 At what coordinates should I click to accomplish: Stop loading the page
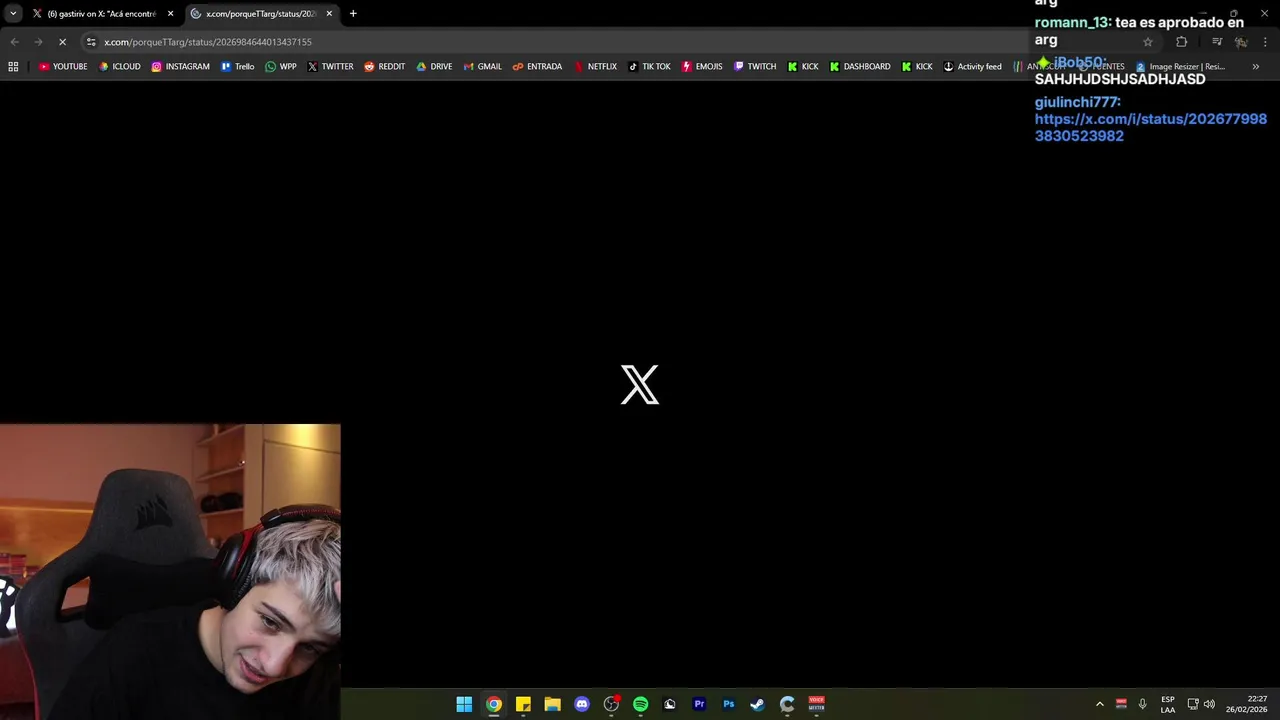[x=62, y=42]
